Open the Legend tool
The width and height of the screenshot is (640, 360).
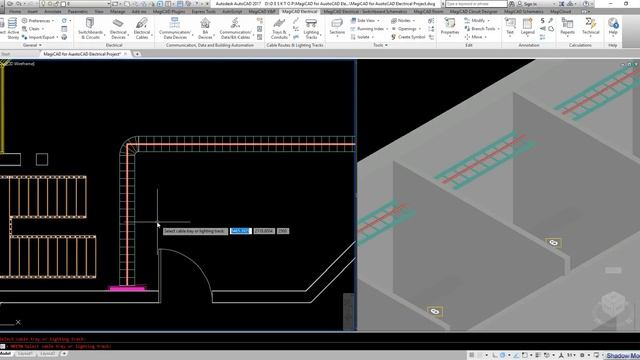527,27
